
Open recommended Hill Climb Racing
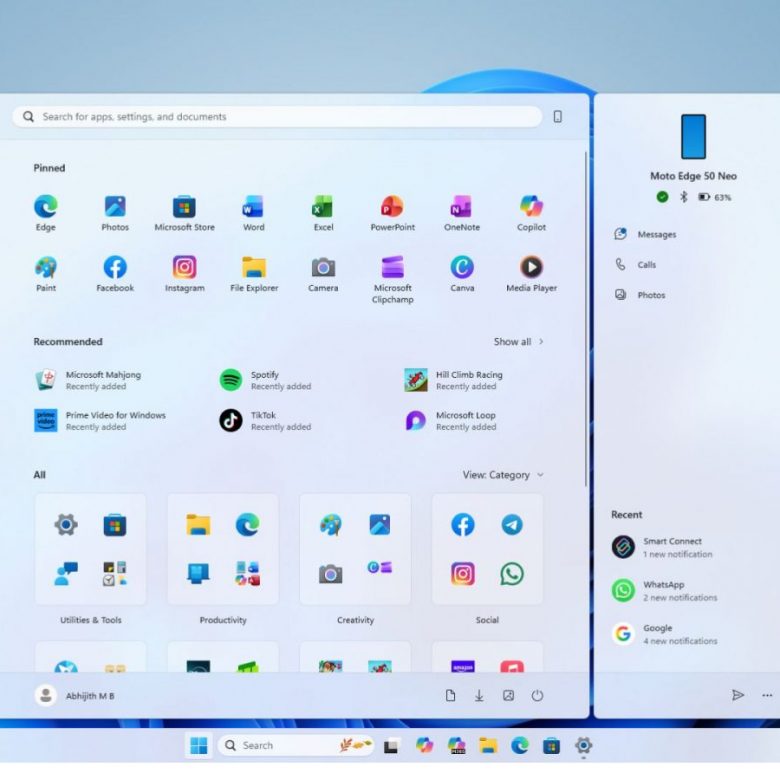(x=454, y=380)
